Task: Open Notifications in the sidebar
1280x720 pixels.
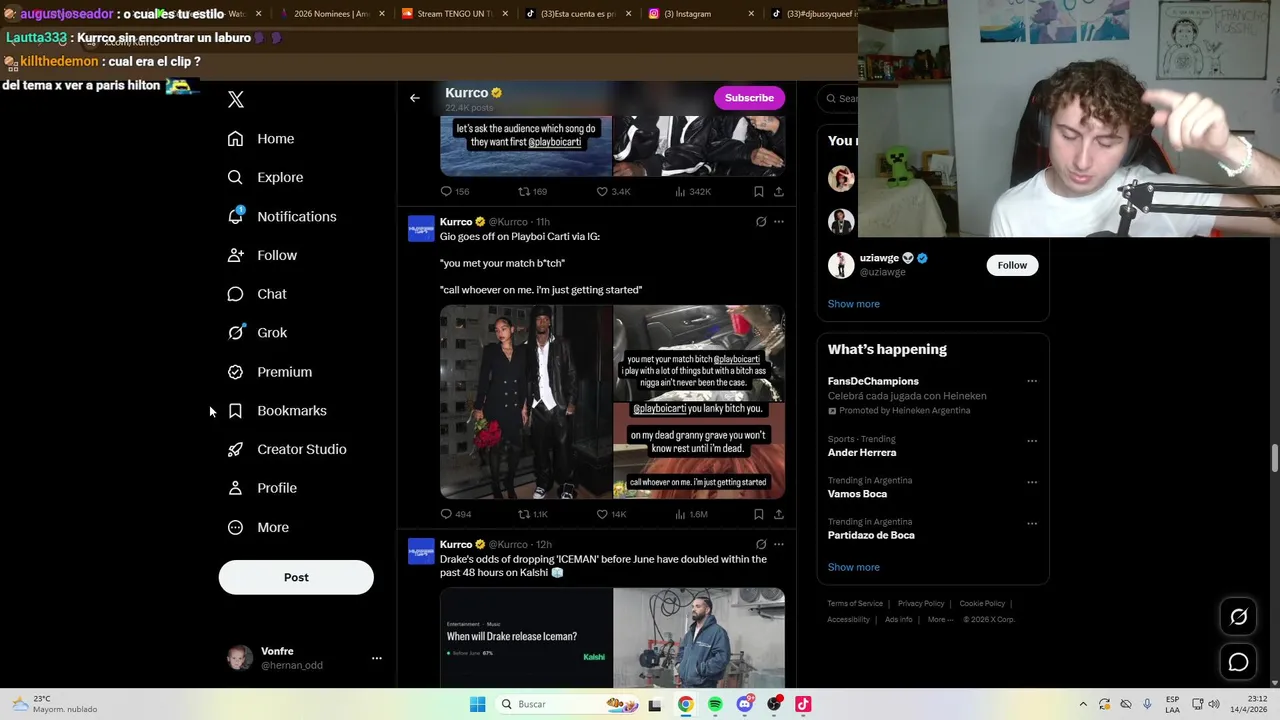Action: [282, 217]
